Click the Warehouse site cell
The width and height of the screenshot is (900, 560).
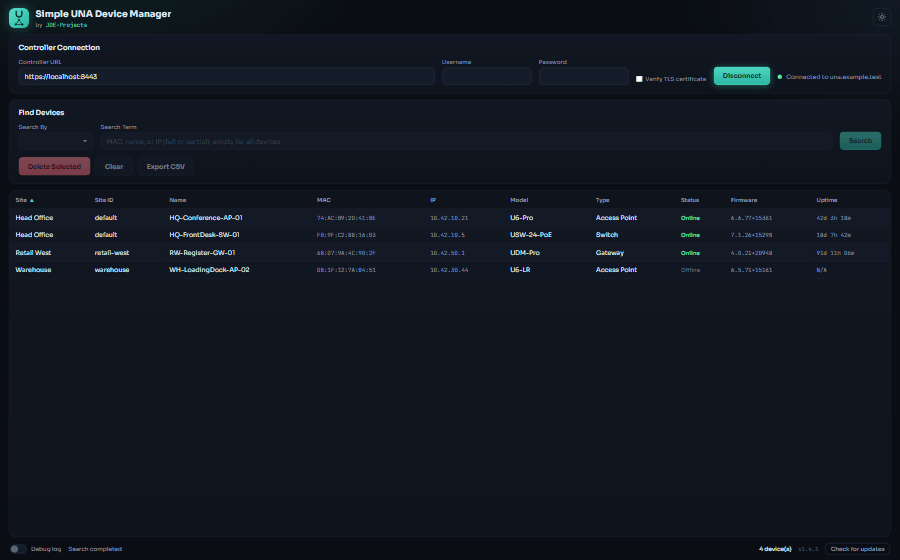[x=33, y=270]
